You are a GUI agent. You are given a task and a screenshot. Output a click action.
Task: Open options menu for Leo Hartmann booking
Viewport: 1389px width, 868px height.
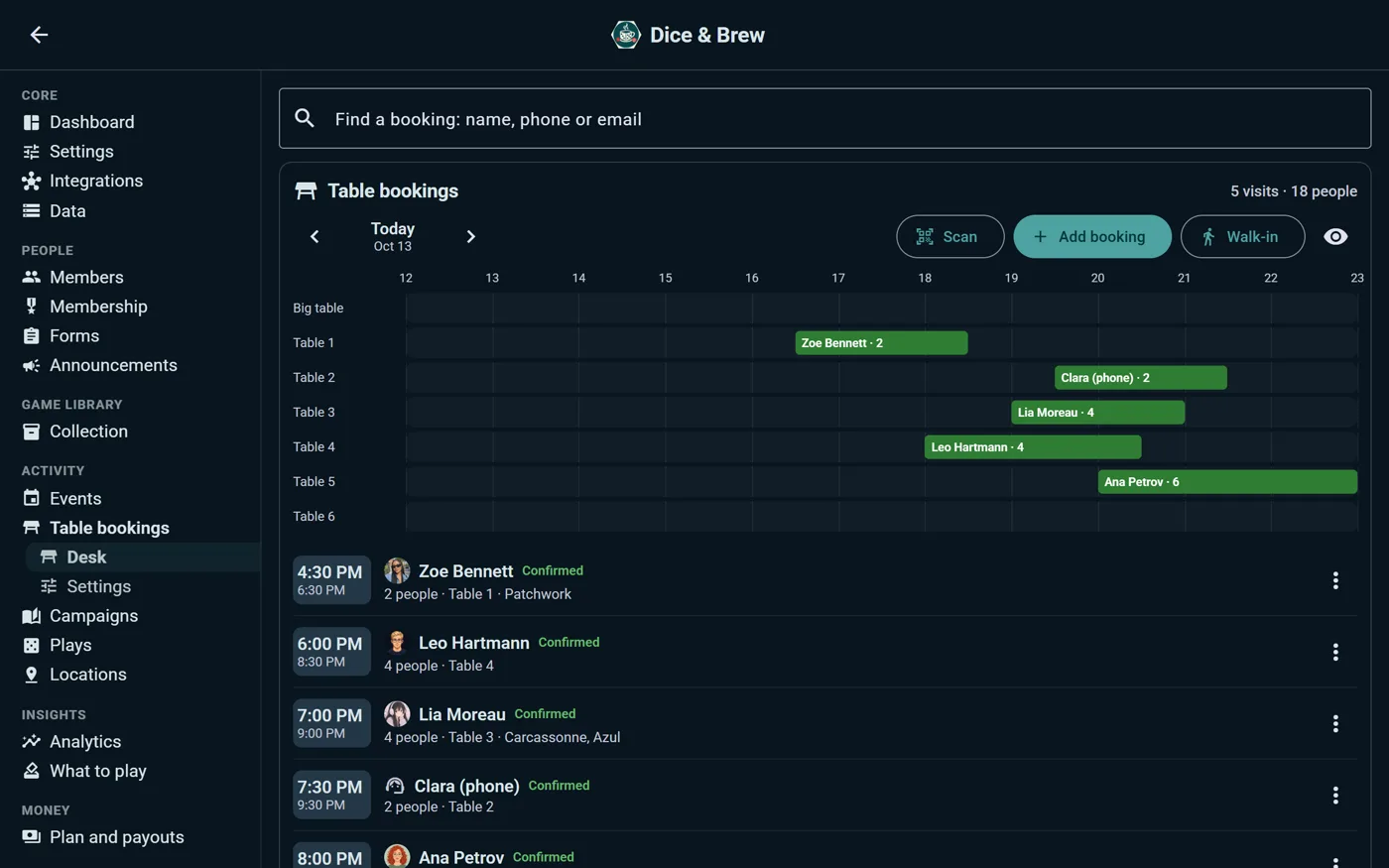coord(1335,652)
